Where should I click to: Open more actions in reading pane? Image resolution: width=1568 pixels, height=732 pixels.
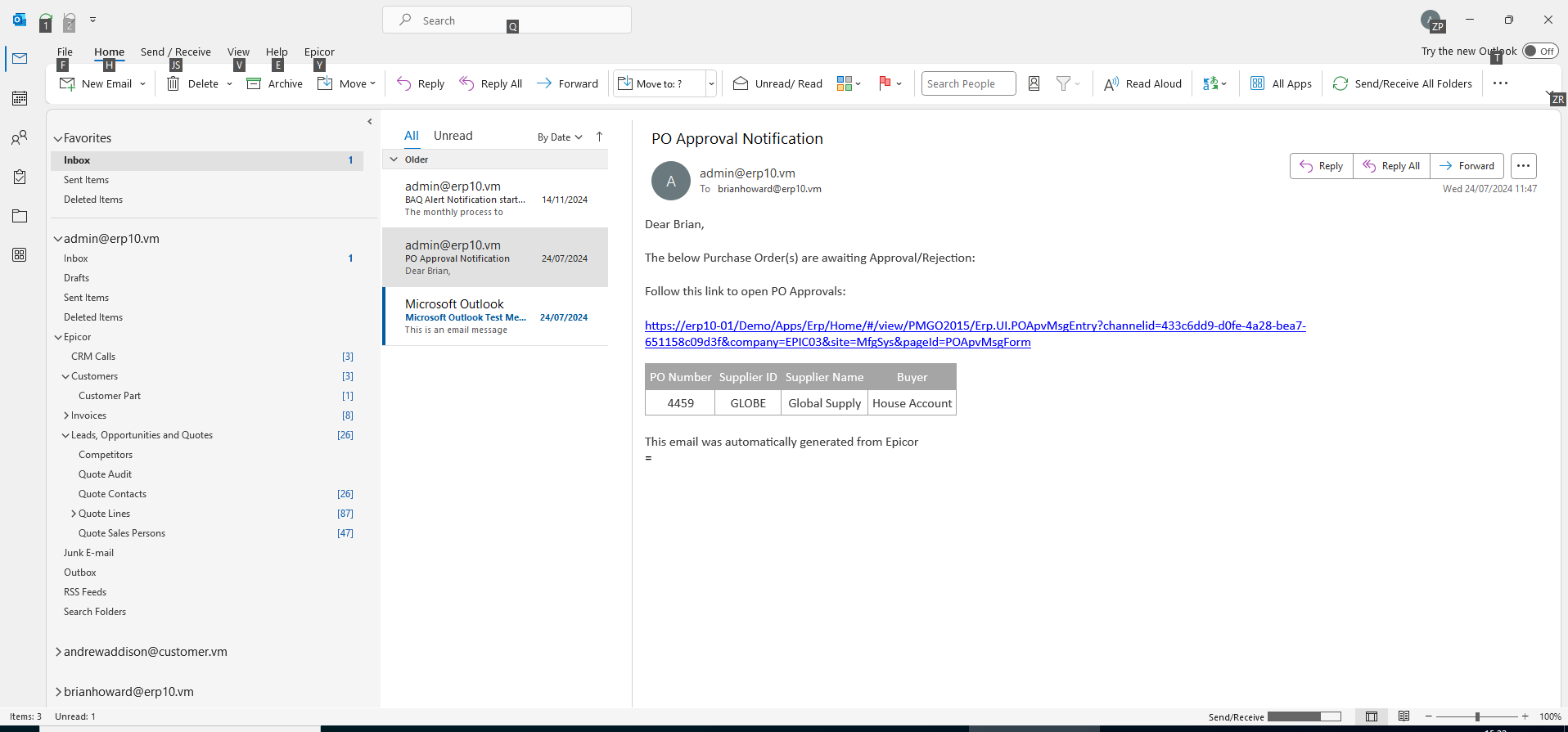tap(1523, 166)
